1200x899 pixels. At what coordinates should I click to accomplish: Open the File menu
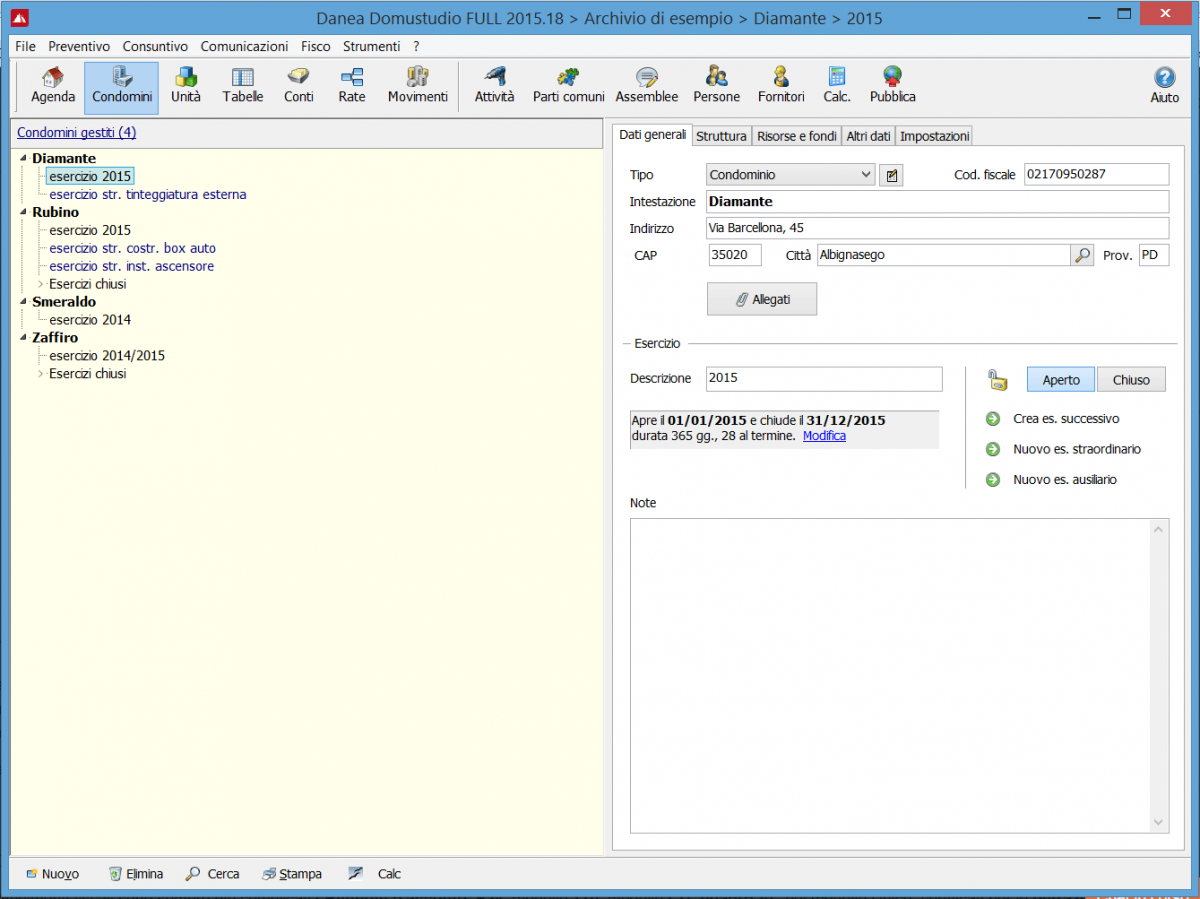(x=25, y=46)
